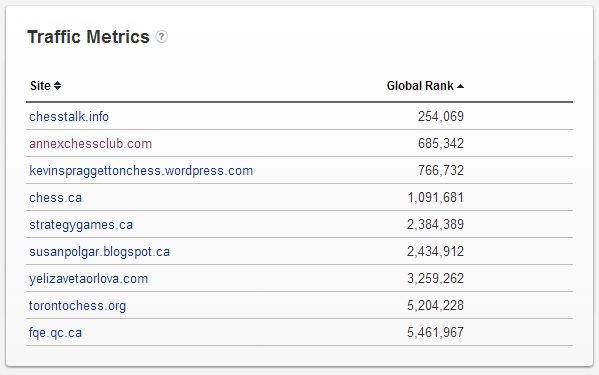Follow the strategygames.ca link
Viewport: 599px width, 375px height.
[x=81, y=225]
